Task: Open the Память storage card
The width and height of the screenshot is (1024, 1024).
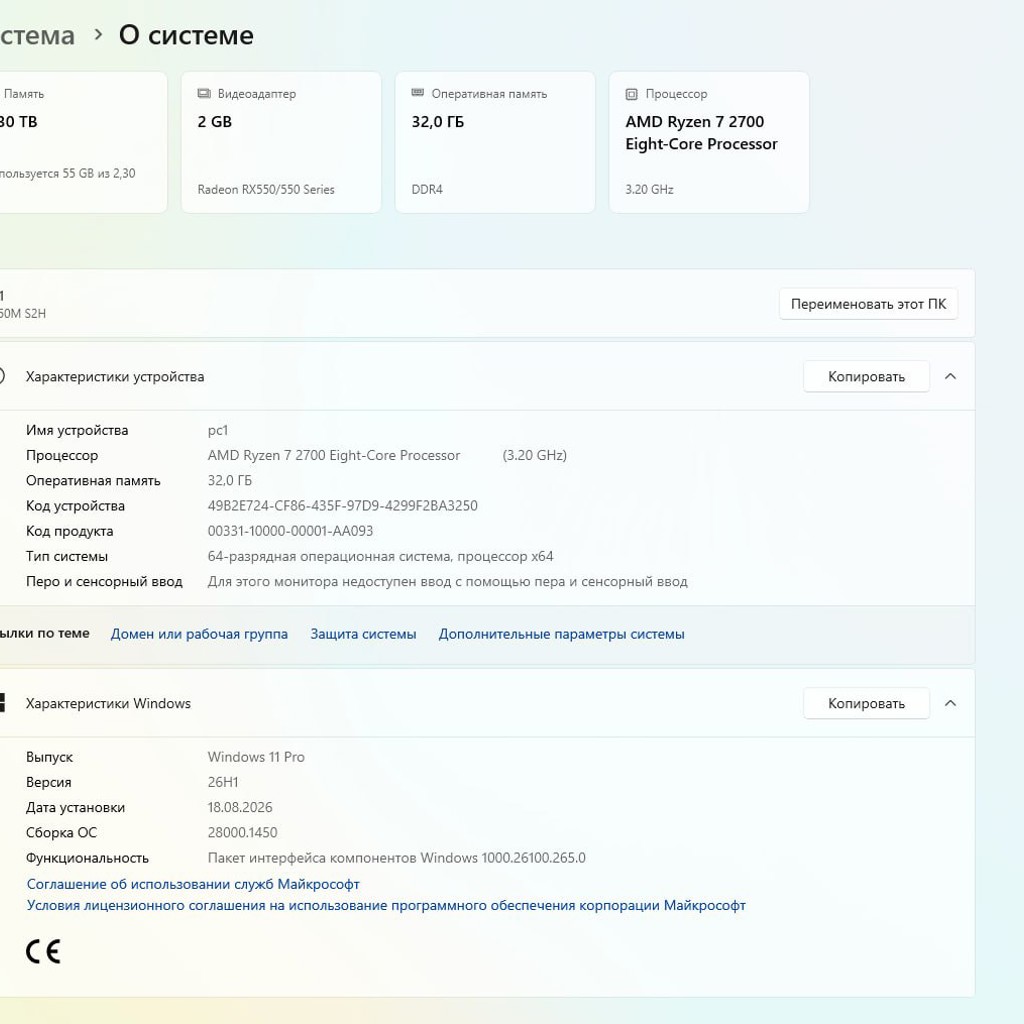Action: tap(83, 142)
